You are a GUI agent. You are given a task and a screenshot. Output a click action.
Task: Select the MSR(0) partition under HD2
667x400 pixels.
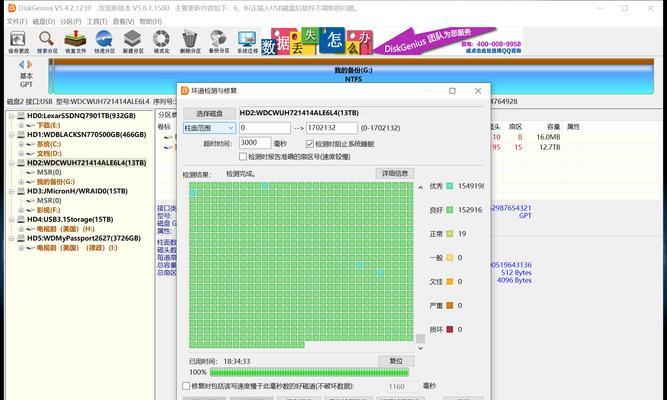tap(49, 172)
